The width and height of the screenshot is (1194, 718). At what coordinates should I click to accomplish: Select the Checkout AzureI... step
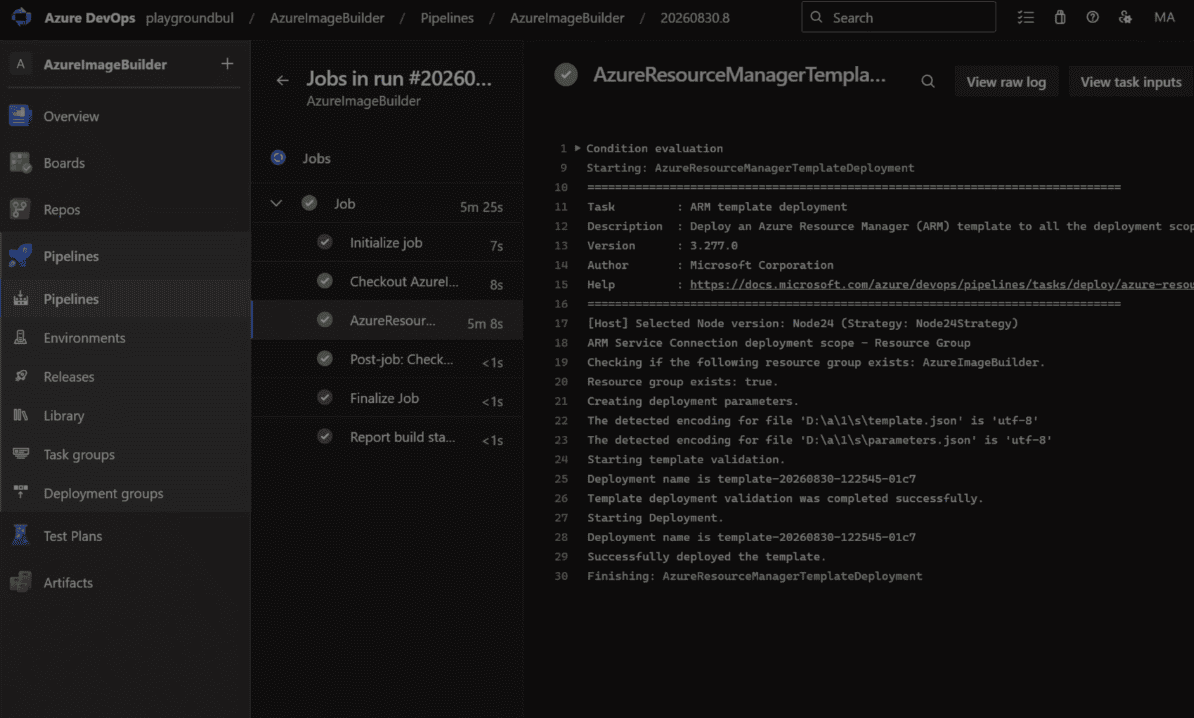[x=387, y=282]
